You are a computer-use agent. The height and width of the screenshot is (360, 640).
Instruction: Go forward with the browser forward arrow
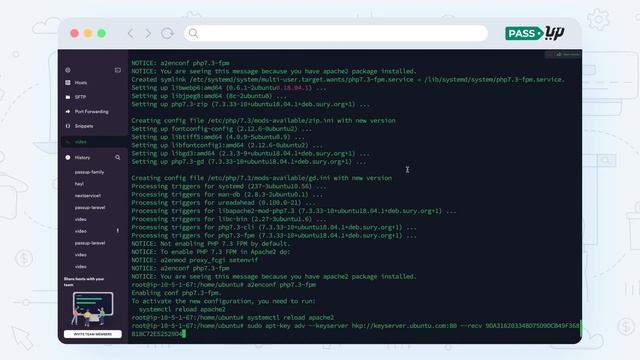coord(148,33)
